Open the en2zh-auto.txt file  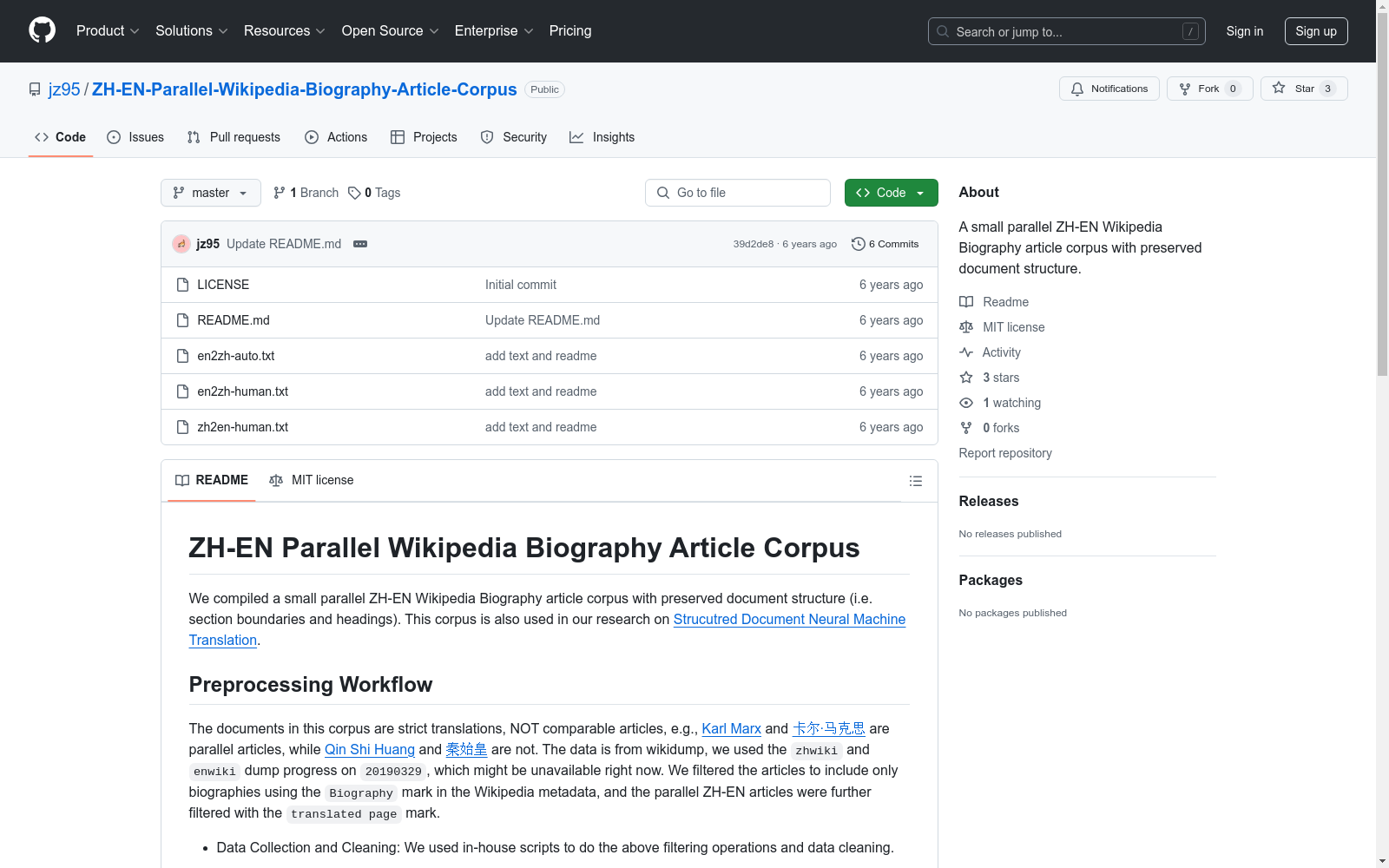click(236, 356)
